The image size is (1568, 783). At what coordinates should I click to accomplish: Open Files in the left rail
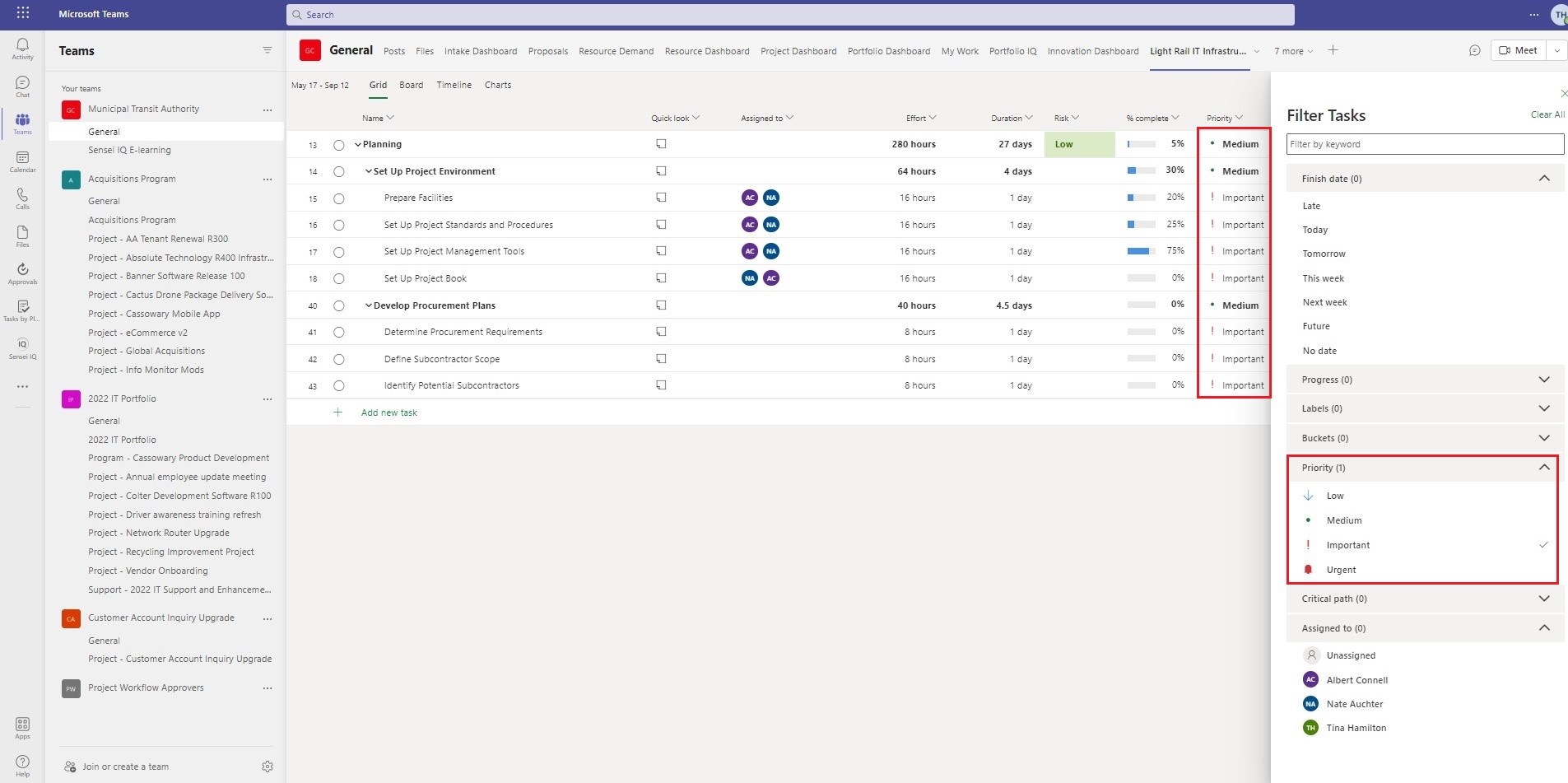pyautogui.click(x=22, y=236)
